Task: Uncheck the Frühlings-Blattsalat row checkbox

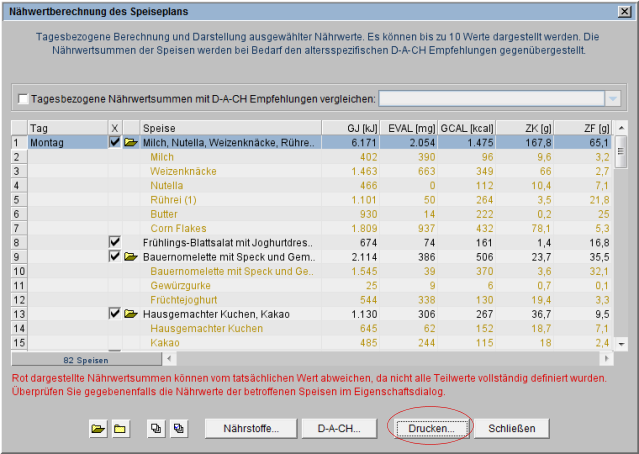Action: click(114, 243)
